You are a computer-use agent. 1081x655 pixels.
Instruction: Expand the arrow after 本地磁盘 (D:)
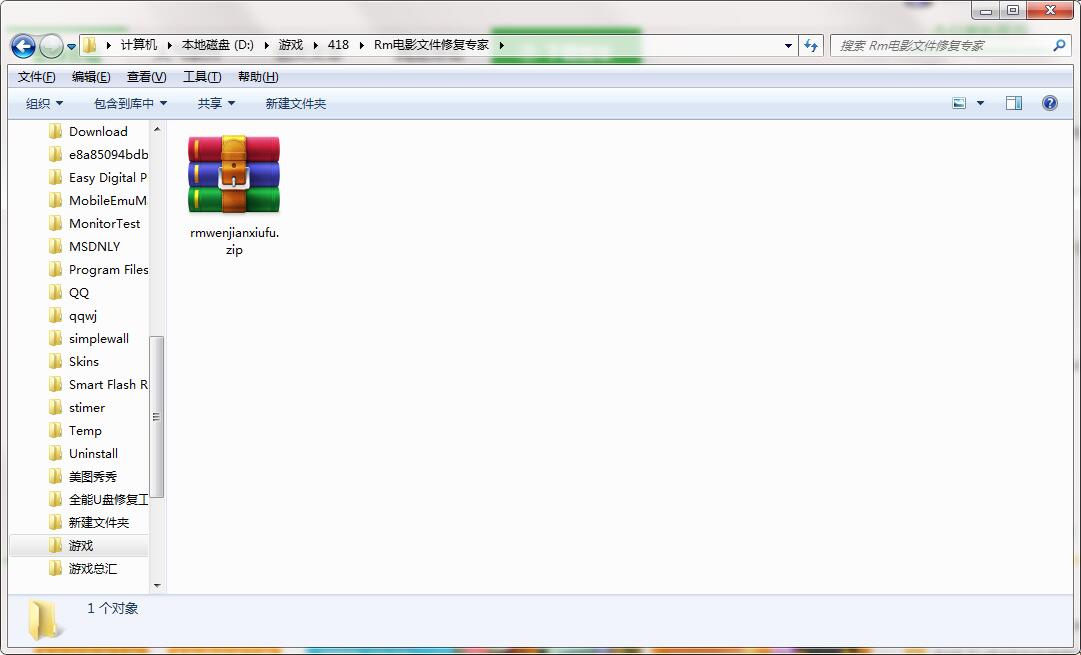(266, 46)
